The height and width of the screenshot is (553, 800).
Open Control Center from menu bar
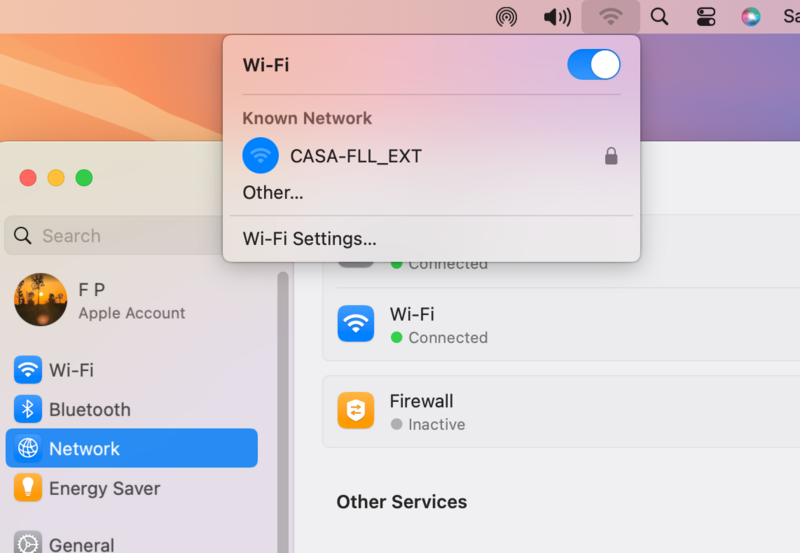tap(706, 17)
